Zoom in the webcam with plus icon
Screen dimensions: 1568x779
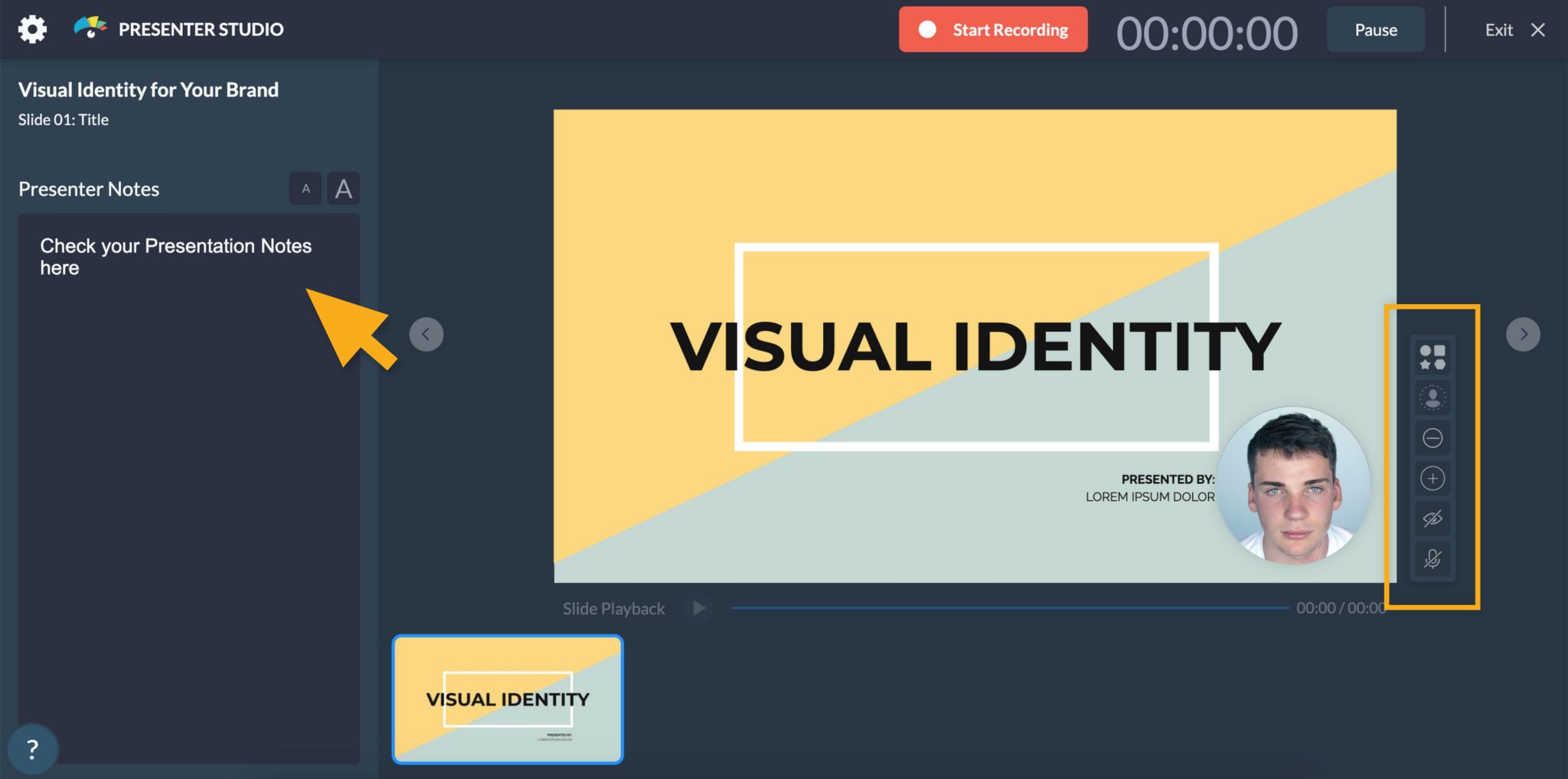pos(1432,479)
